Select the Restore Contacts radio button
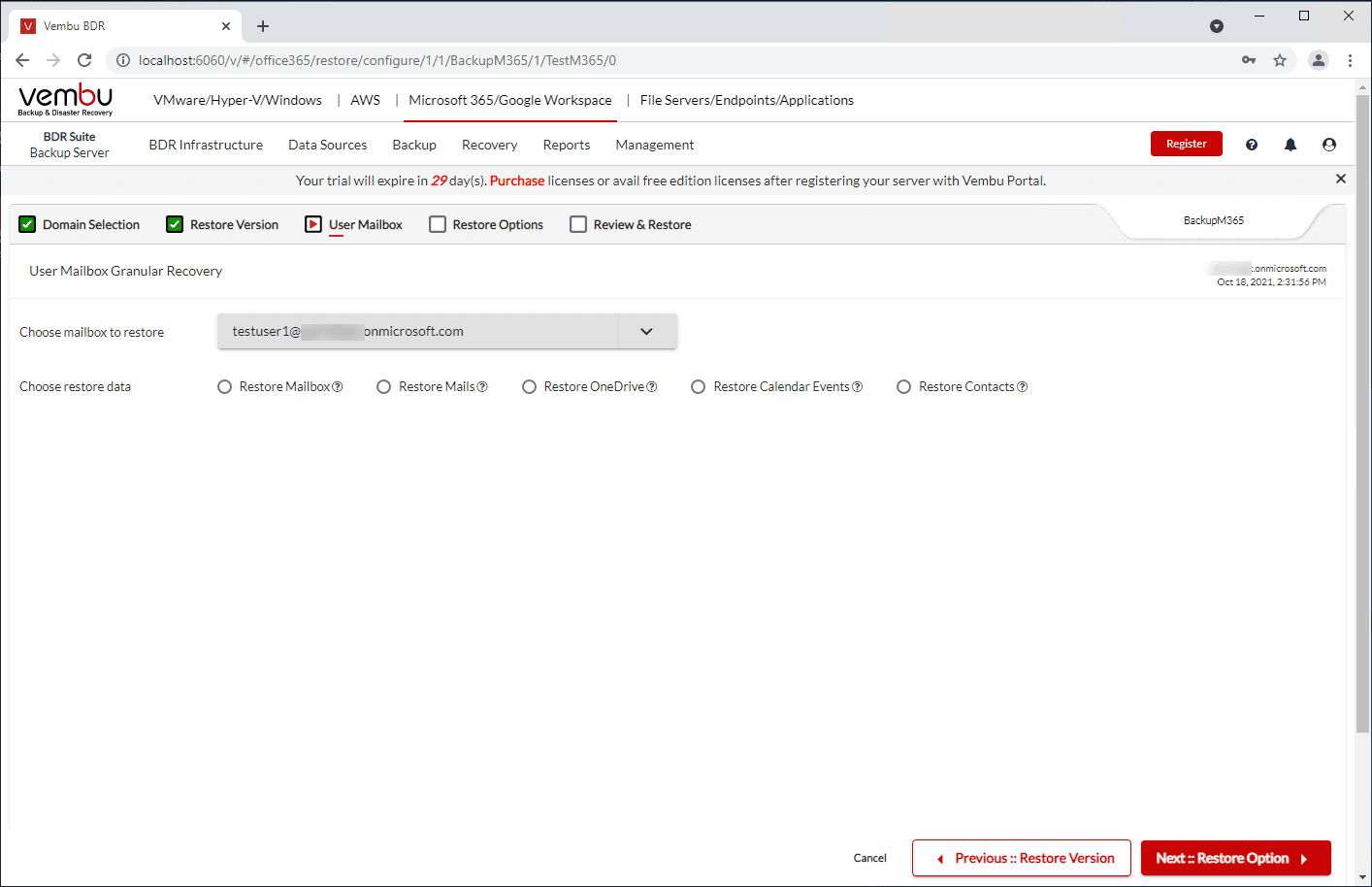The height and width of the screenshot is (887, 1372). (x=904, y=387)
